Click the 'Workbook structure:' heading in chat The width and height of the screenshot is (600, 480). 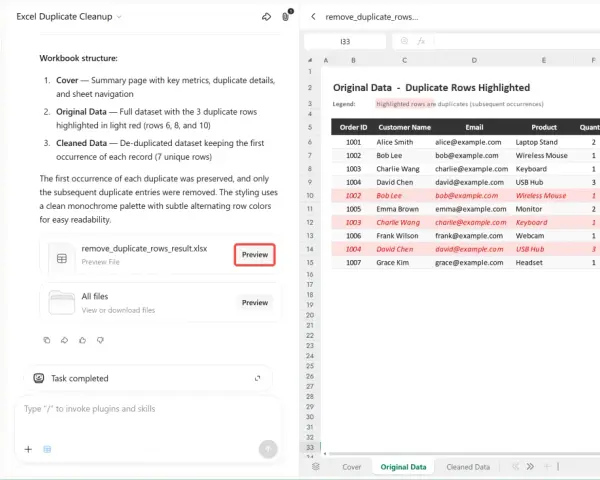click(x=78, y=58)
